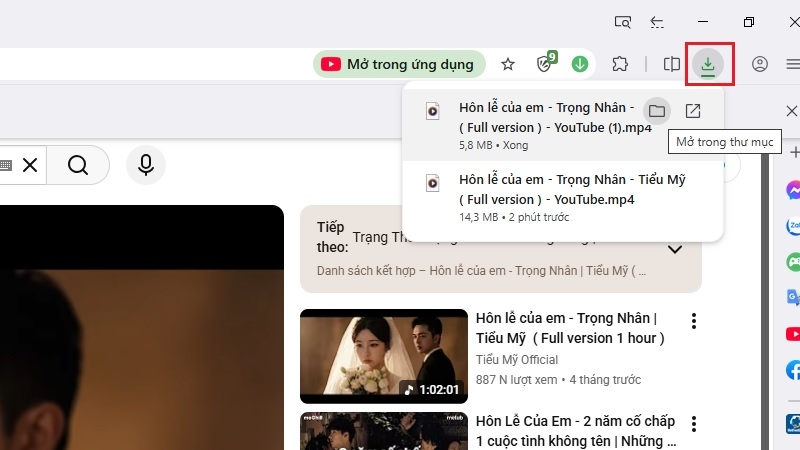Open Facebook shortcut in the sidebar

793,370
